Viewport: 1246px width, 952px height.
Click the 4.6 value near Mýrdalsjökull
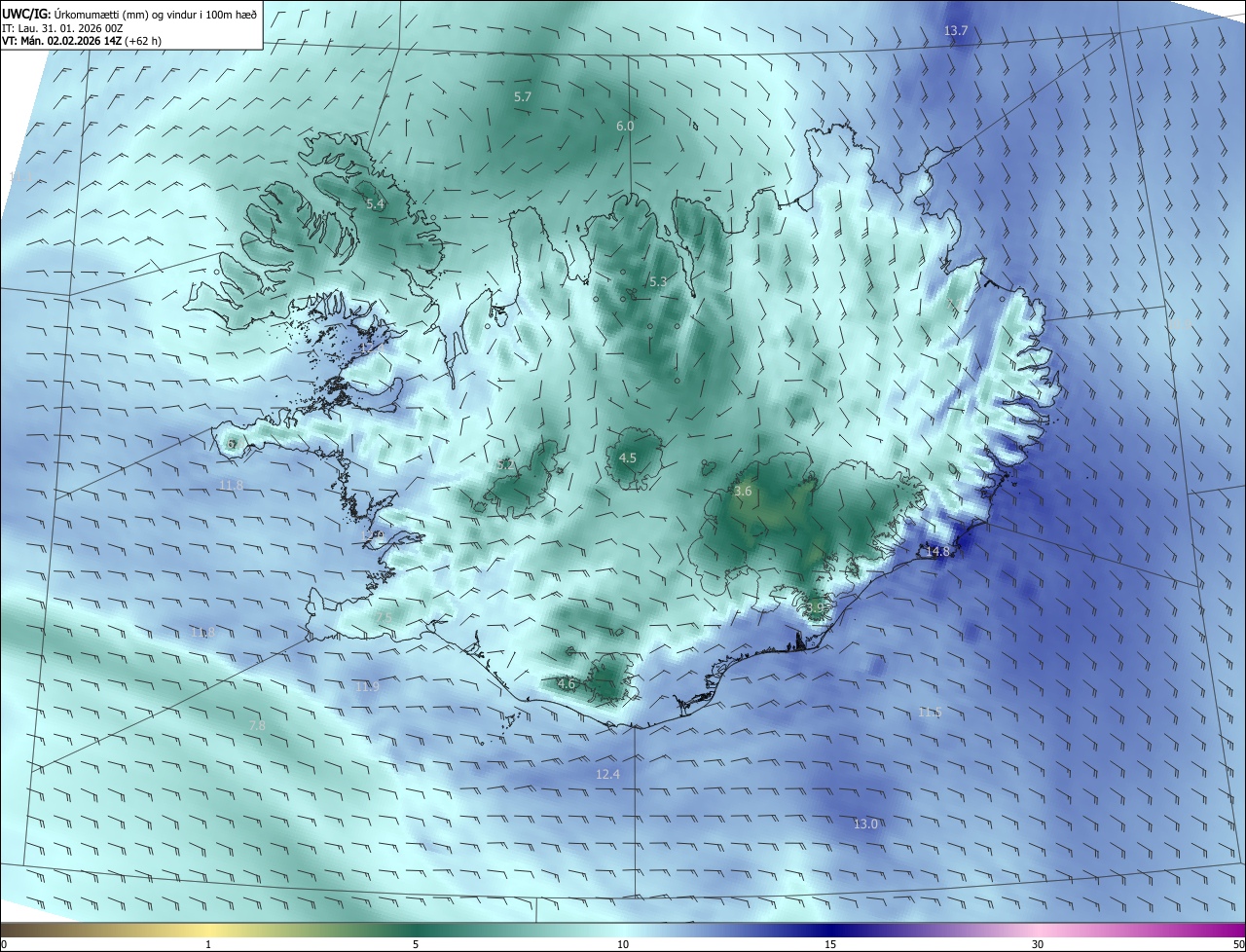(x=567, y=684)
